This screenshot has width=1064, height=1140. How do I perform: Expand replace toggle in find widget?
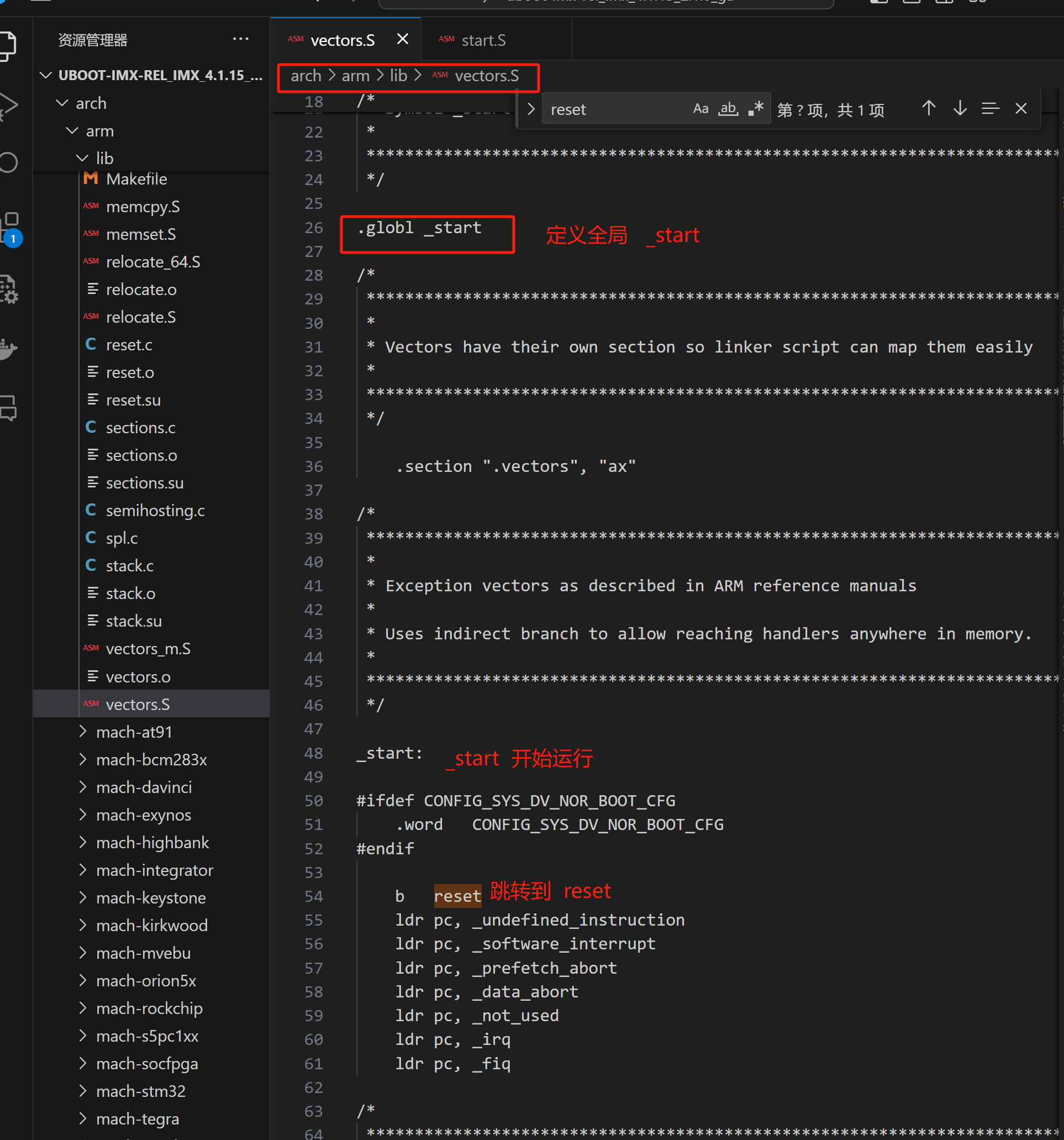click(530, 109)
